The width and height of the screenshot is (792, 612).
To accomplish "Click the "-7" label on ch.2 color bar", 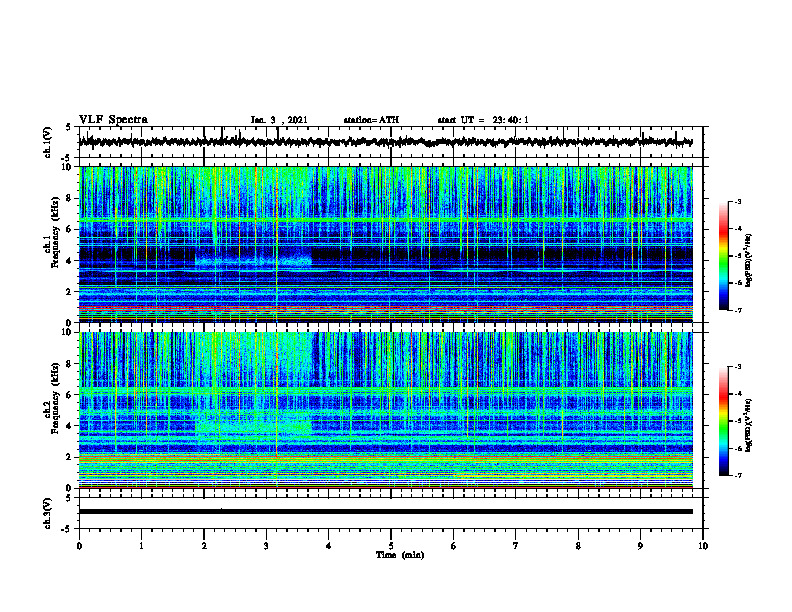I will click(738, 475).
